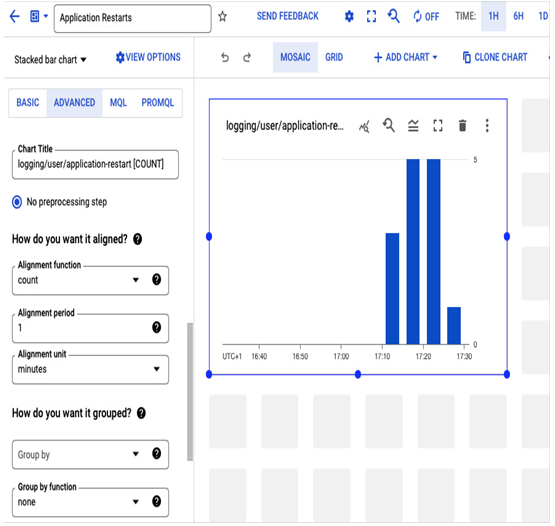Open dashboard settings gear icon
This screenshot has width=555, height=526.
pyautogui.click(x=349, y=16)
